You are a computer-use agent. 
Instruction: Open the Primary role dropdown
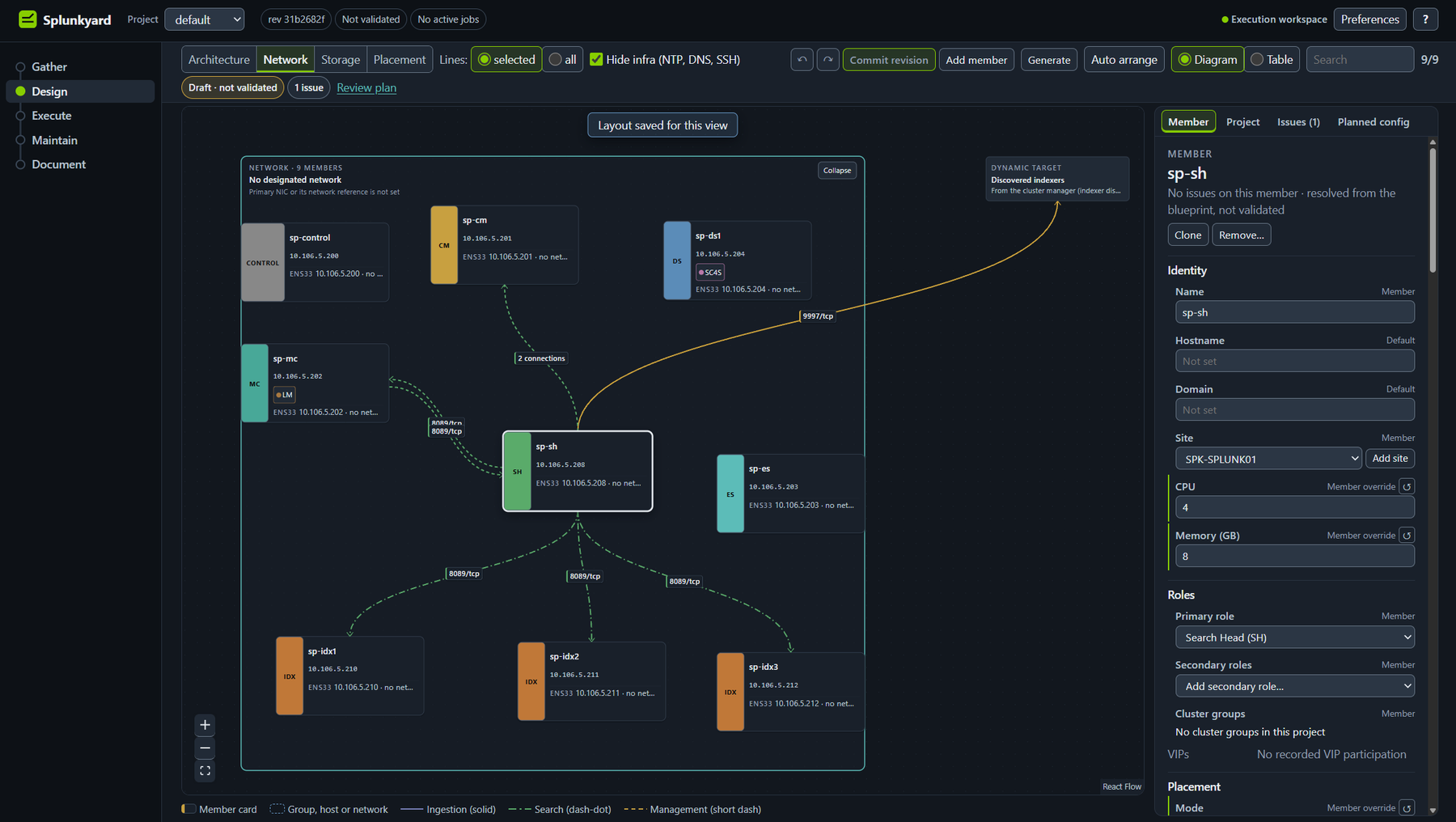[x=1295, y=638]
